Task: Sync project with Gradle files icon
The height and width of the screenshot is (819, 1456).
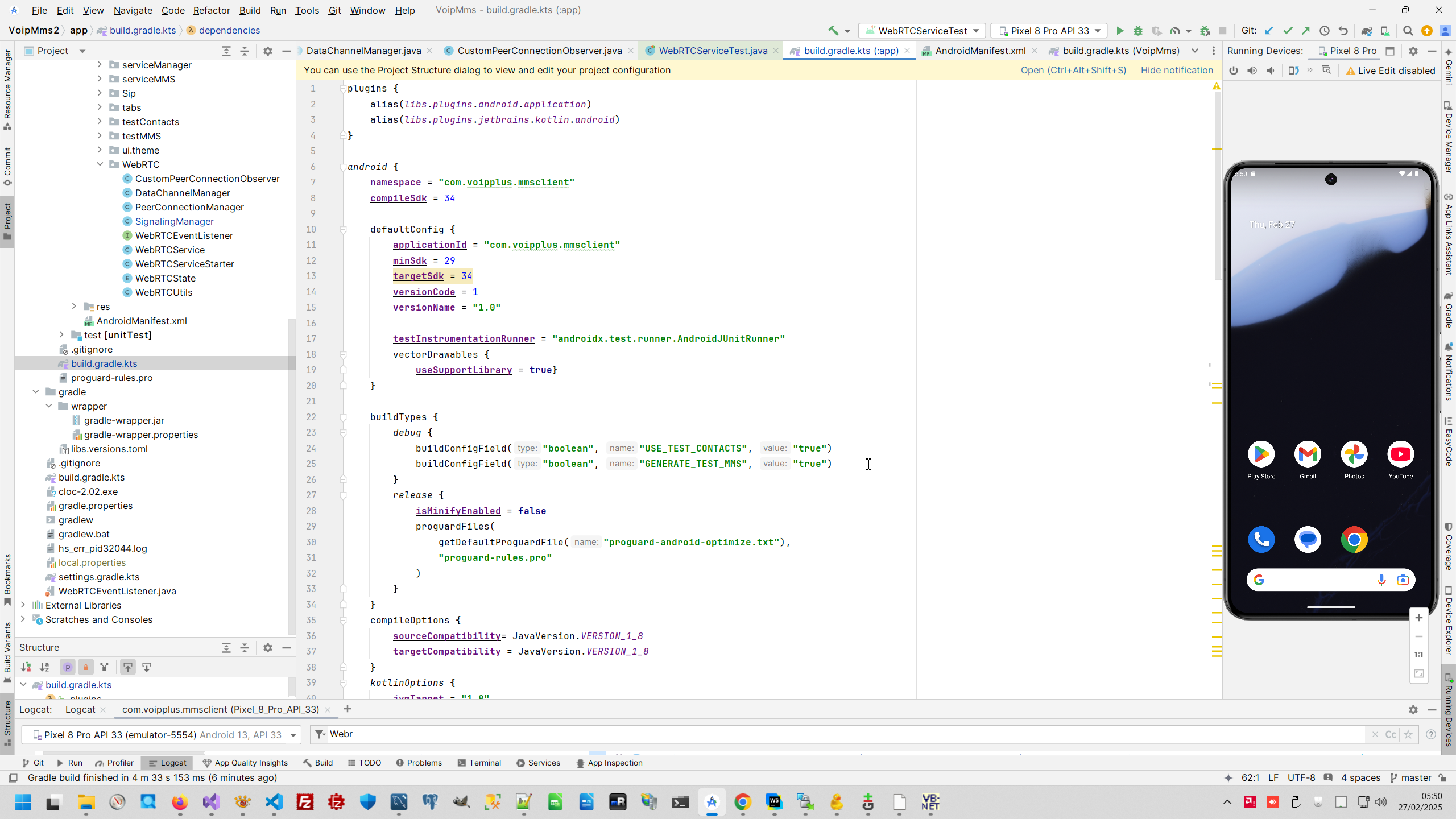Action: [1366, 31]
